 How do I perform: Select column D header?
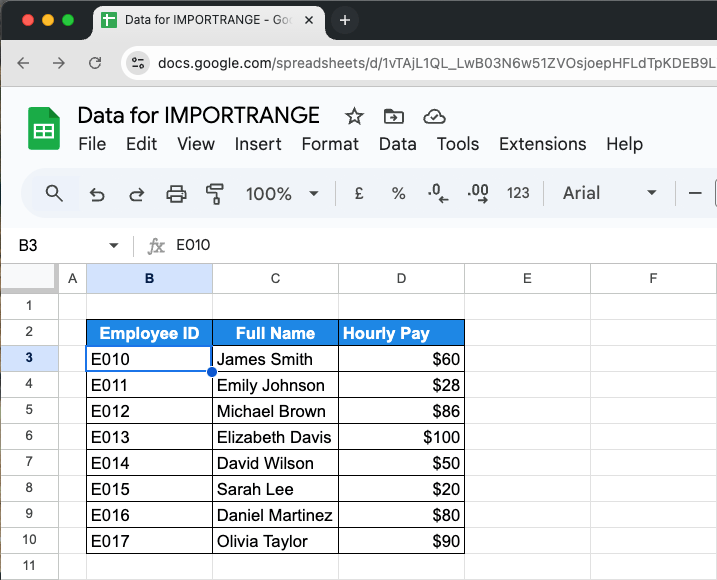click(x=401, y=279)
